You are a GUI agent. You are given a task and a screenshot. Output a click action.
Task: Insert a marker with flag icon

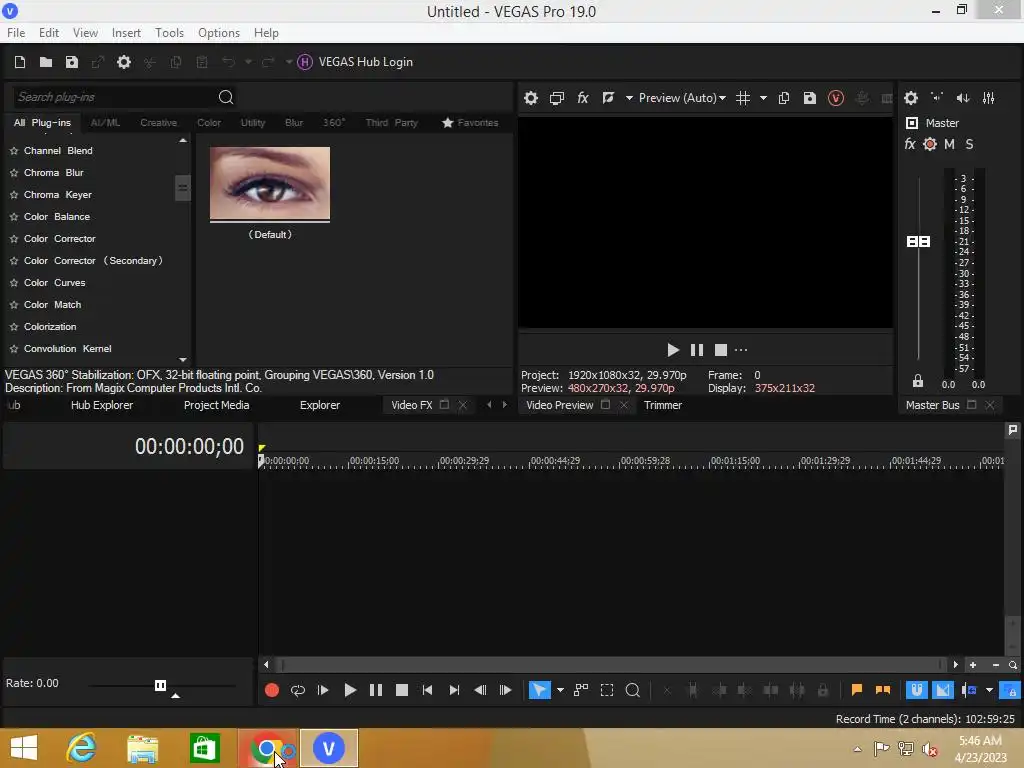857,690
